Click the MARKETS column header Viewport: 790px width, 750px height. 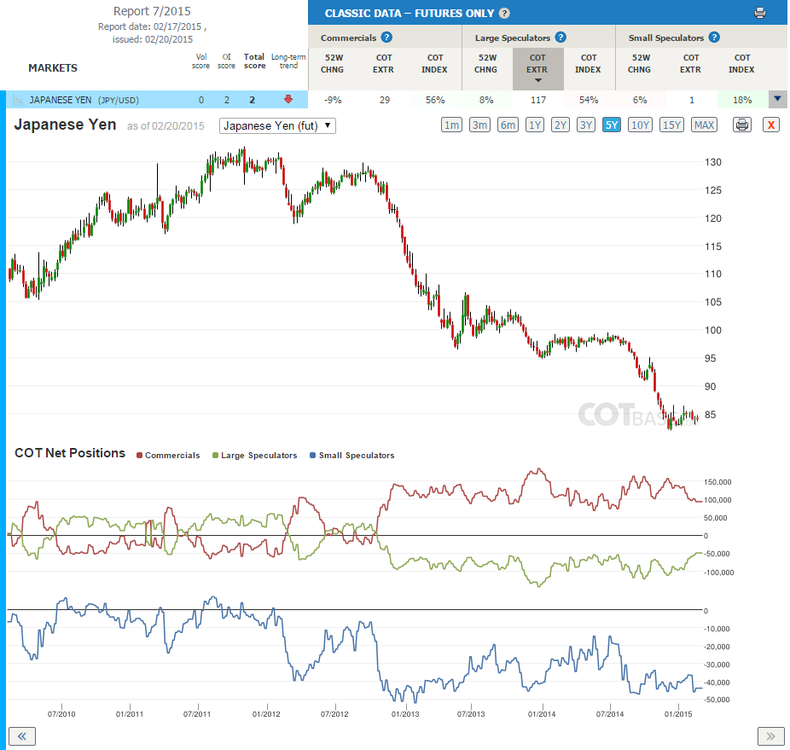(53, 68)
